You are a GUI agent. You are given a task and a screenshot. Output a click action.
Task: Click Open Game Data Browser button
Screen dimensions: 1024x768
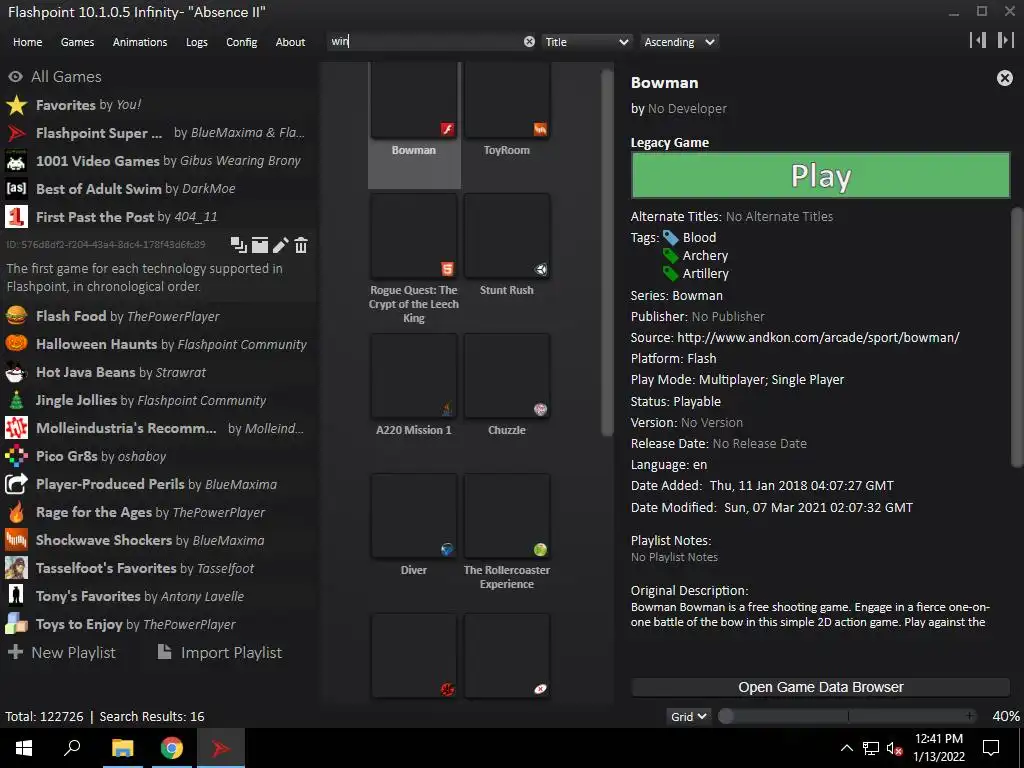pyautogui.click(x=820, y=687)
